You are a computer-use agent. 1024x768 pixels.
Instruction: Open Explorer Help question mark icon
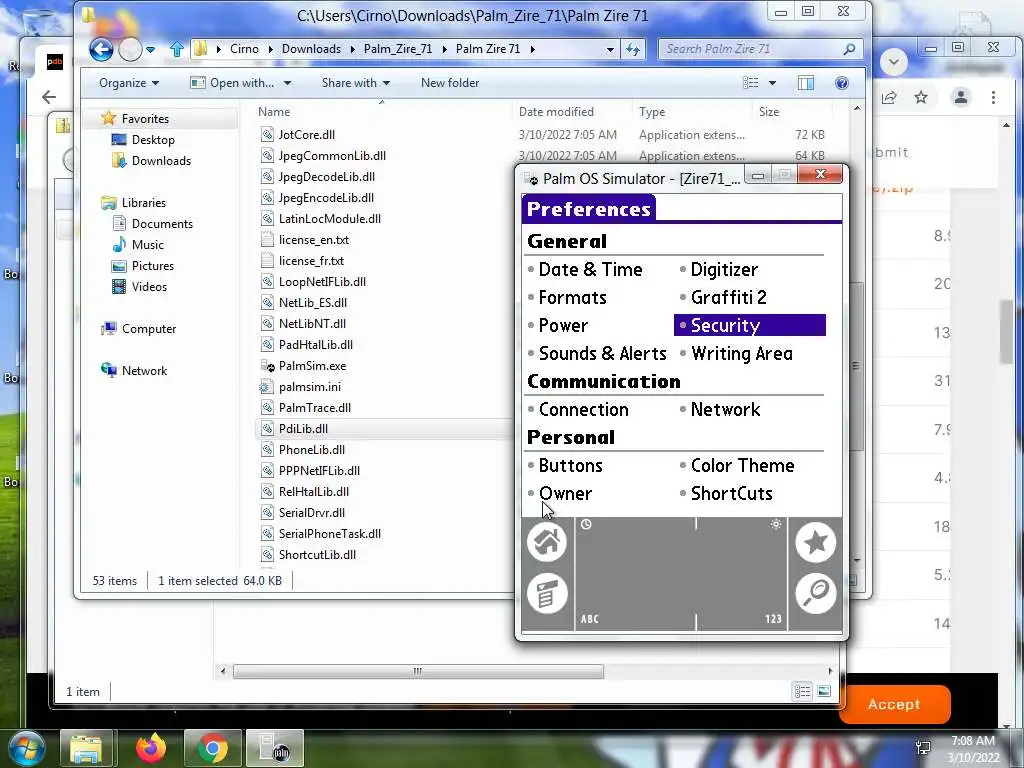pyautogui.click(x=842, y=83)
